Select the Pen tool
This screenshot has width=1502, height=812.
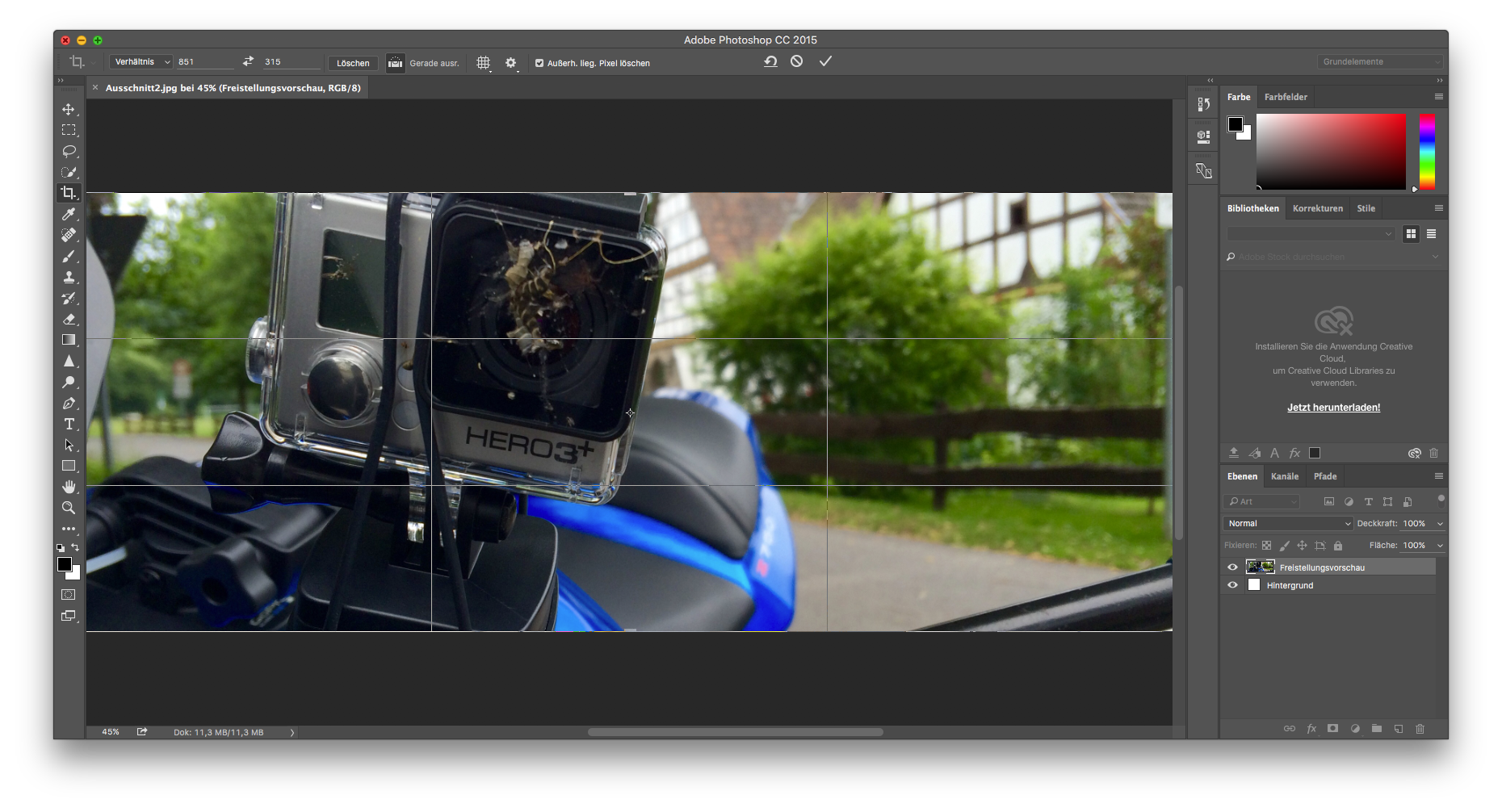click(x=69, y=403)
